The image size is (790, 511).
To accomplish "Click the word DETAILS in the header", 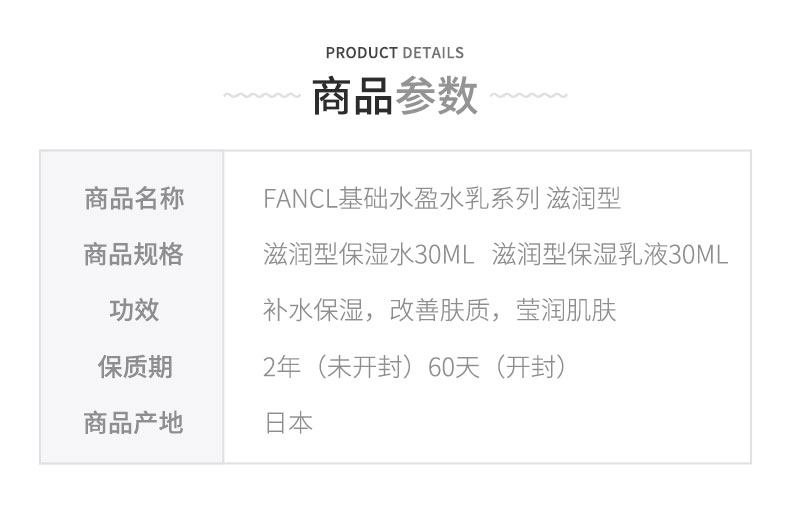I will click(432, 53).
